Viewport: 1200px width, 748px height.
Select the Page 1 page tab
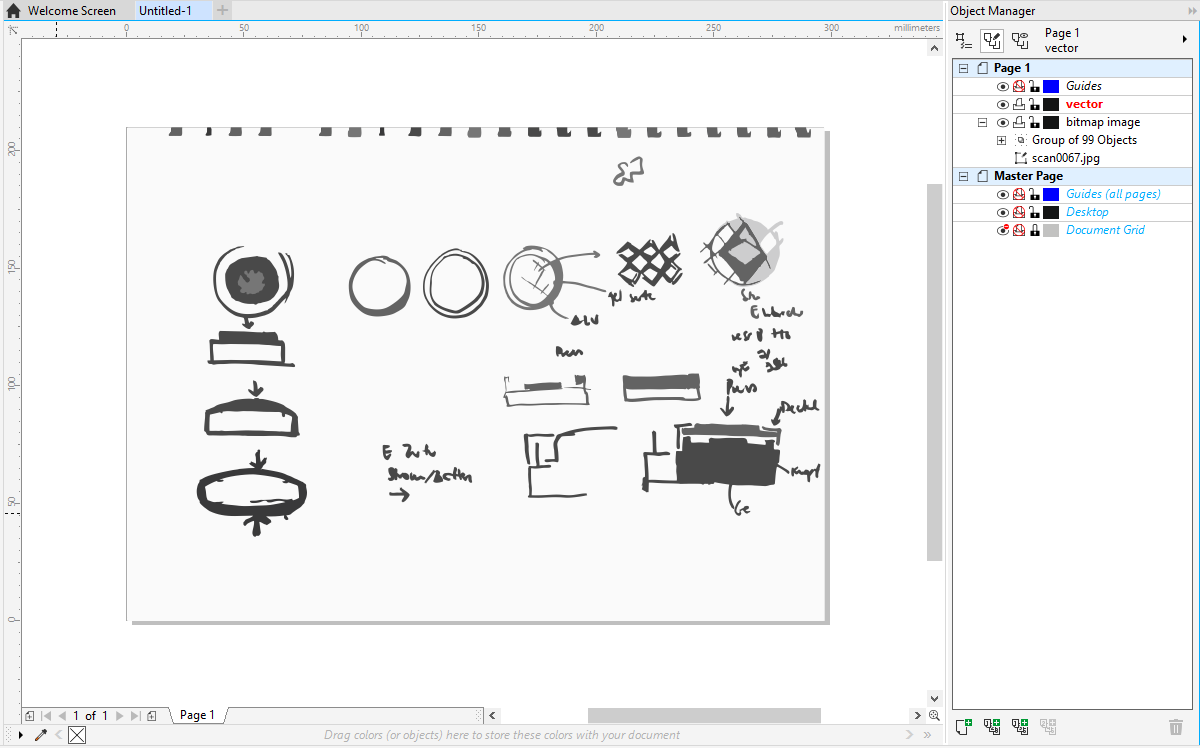[196, 715]
